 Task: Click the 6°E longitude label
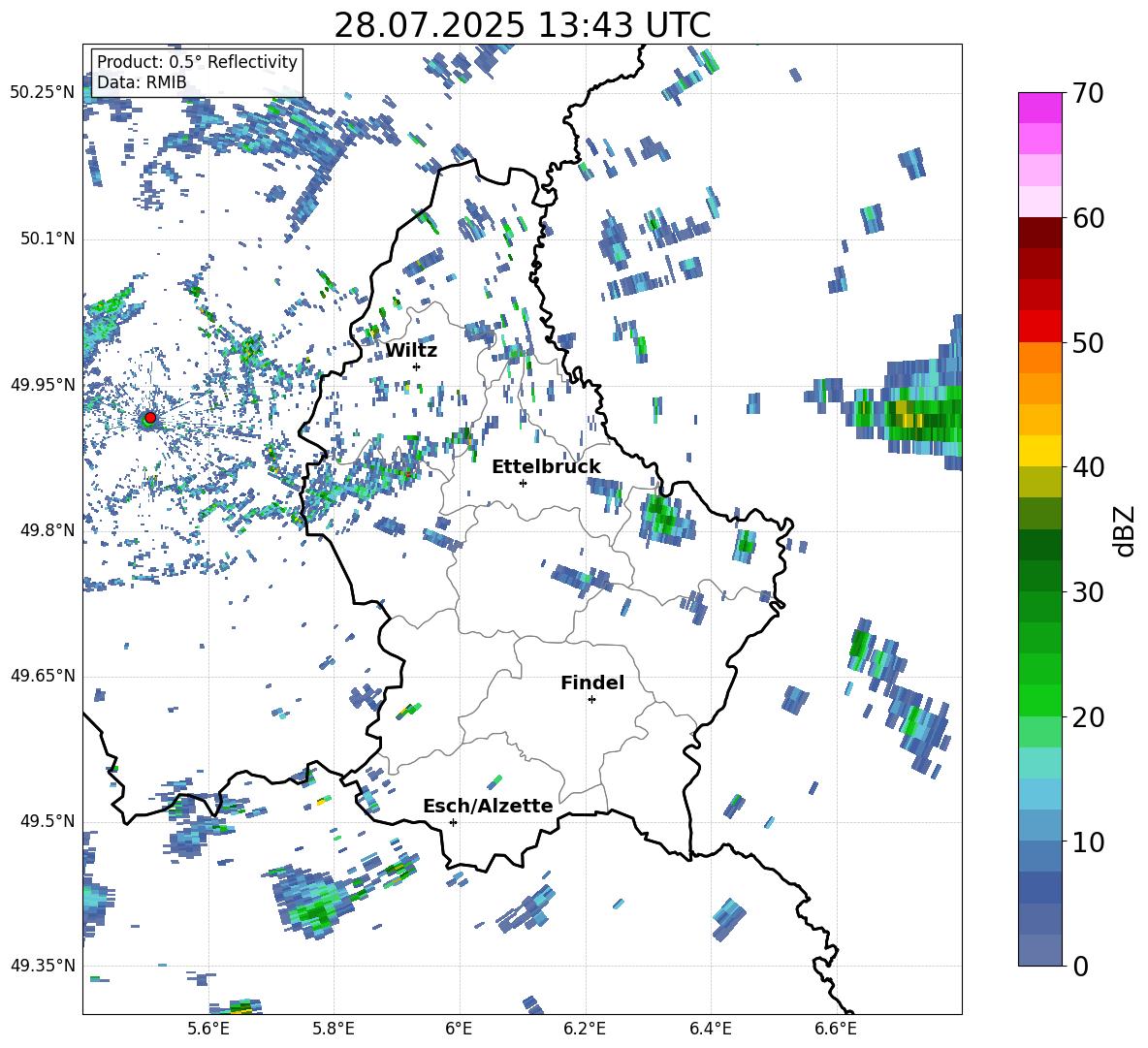459,1029
